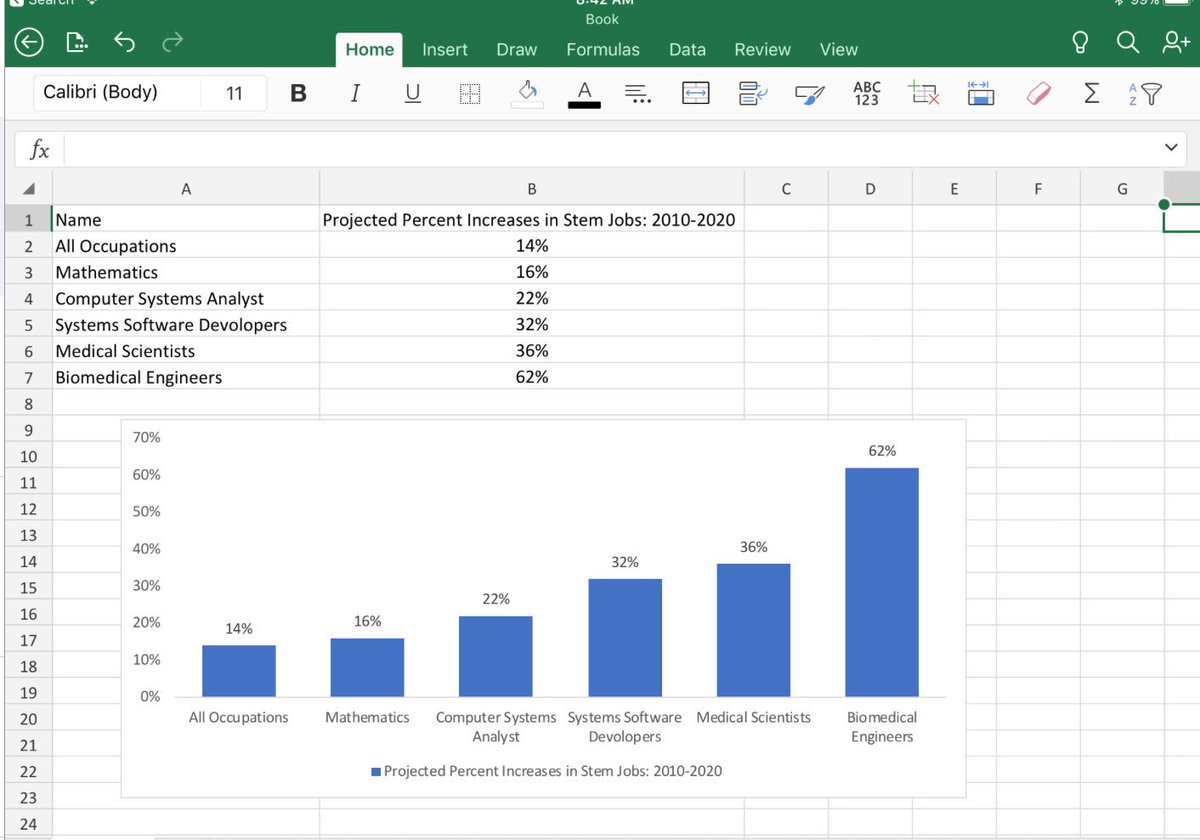Click into the formula bar field
The image size is (1200, 840).
point(610,149)
